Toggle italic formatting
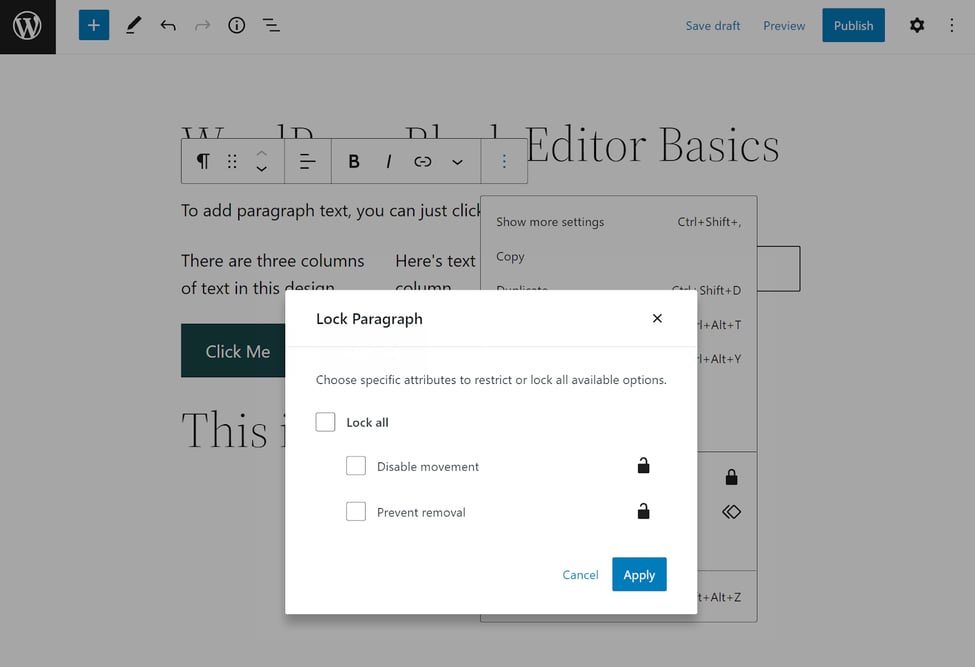Viewport: 975px width, 667px height. pyautogui.click(x=389, y=162)
